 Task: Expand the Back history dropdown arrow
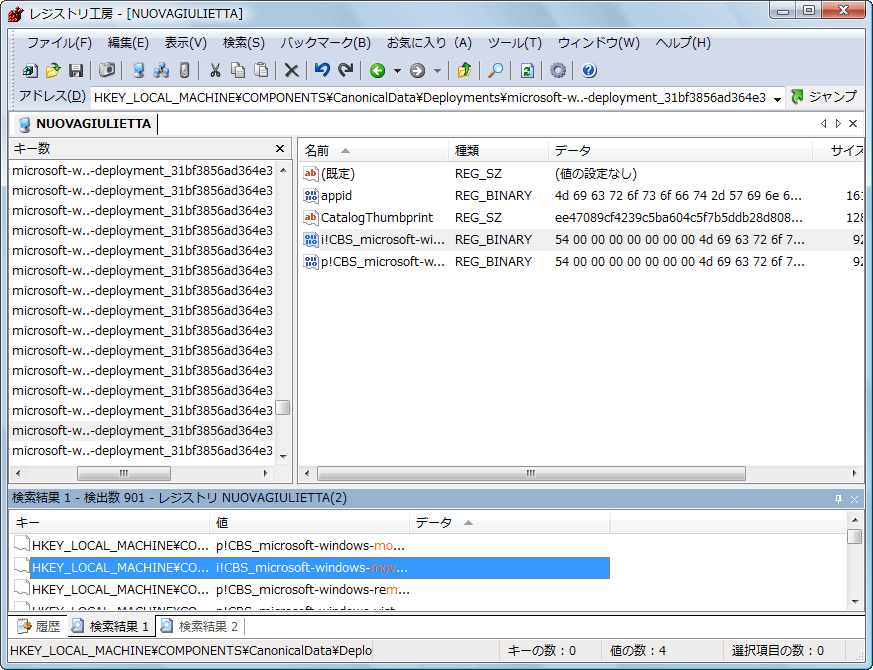(397, 71)
